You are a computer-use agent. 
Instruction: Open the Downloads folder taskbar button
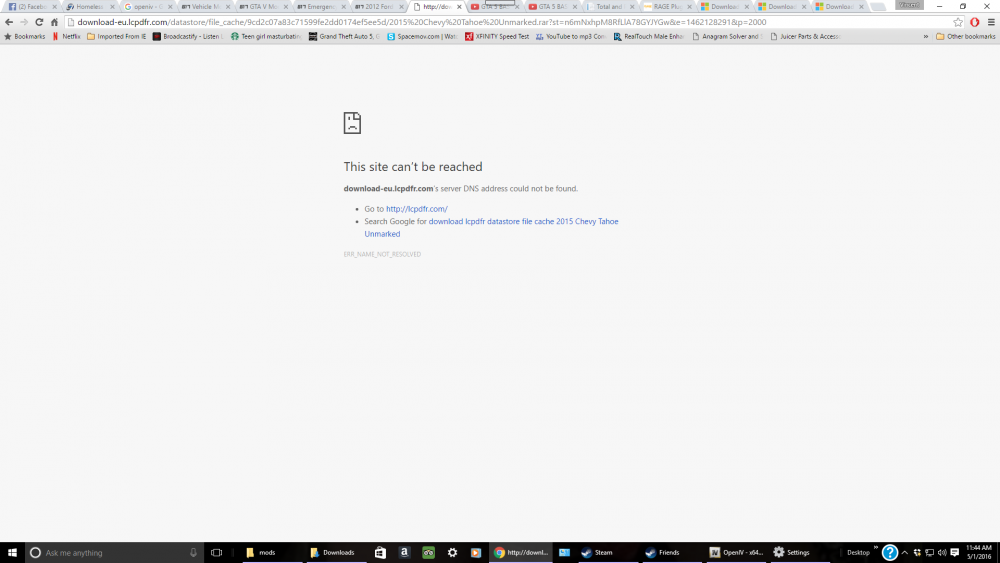(x=335, y=552)
